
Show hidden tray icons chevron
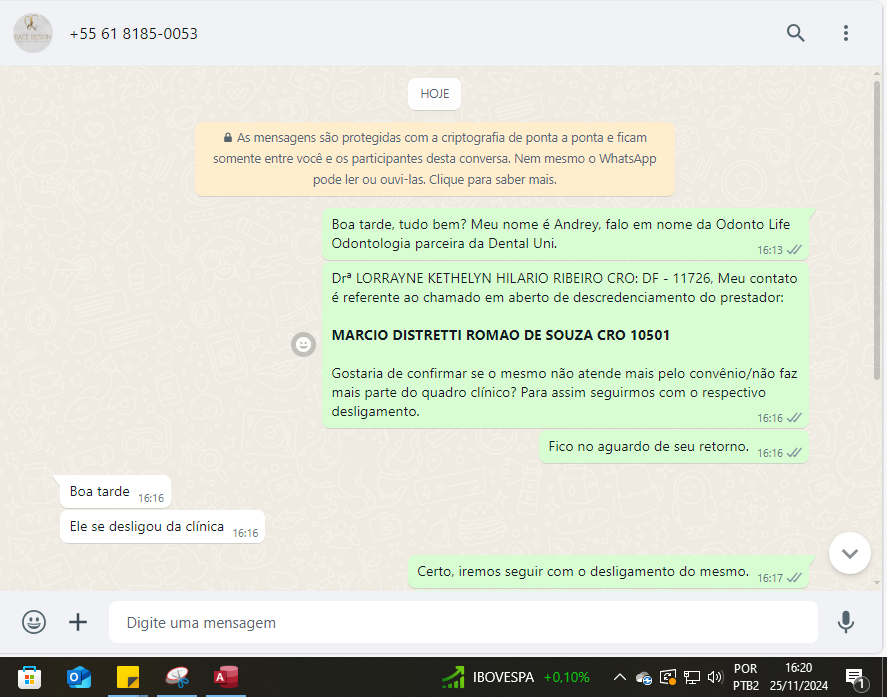tap(619, 677)
